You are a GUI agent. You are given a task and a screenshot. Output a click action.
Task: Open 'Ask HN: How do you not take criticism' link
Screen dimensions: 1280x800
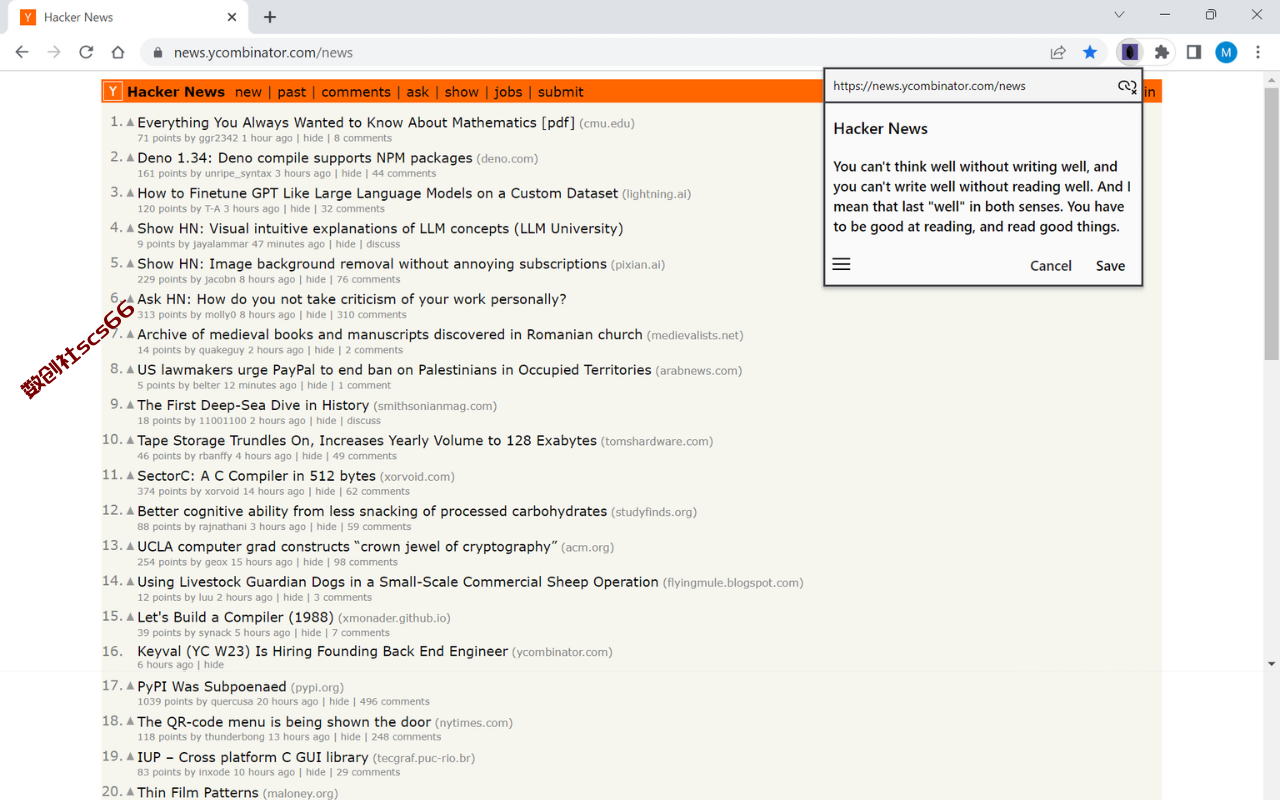(352, 299)
